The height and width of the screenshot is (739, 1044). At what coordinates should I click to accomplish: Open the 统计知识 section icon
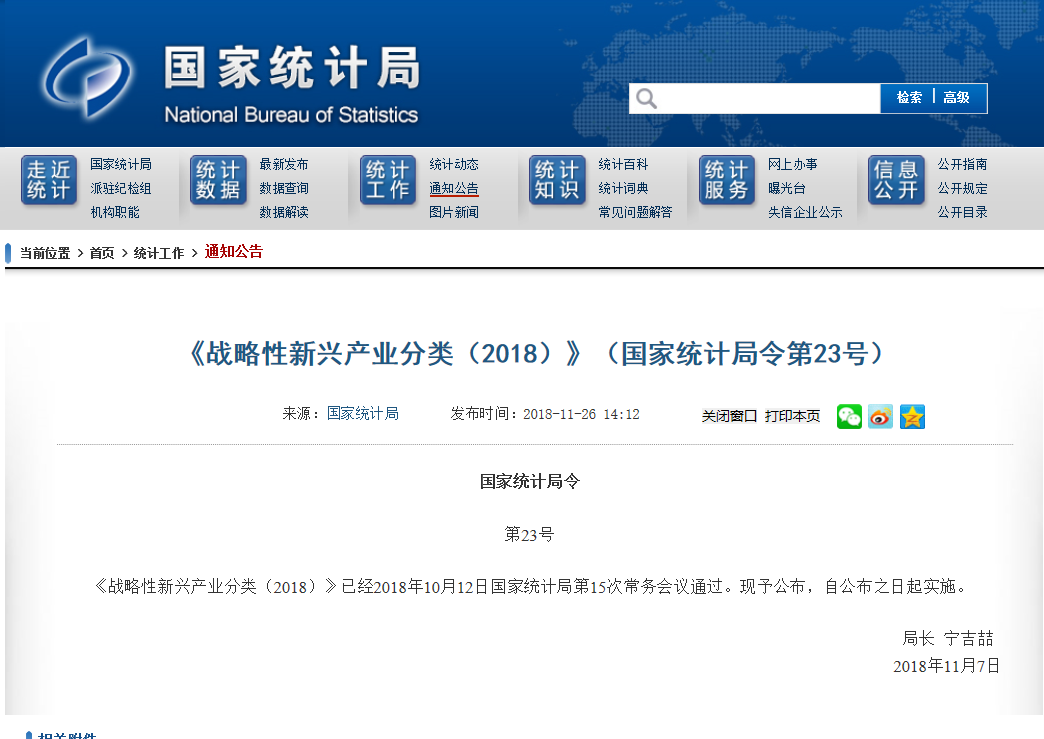coord(557,181)
